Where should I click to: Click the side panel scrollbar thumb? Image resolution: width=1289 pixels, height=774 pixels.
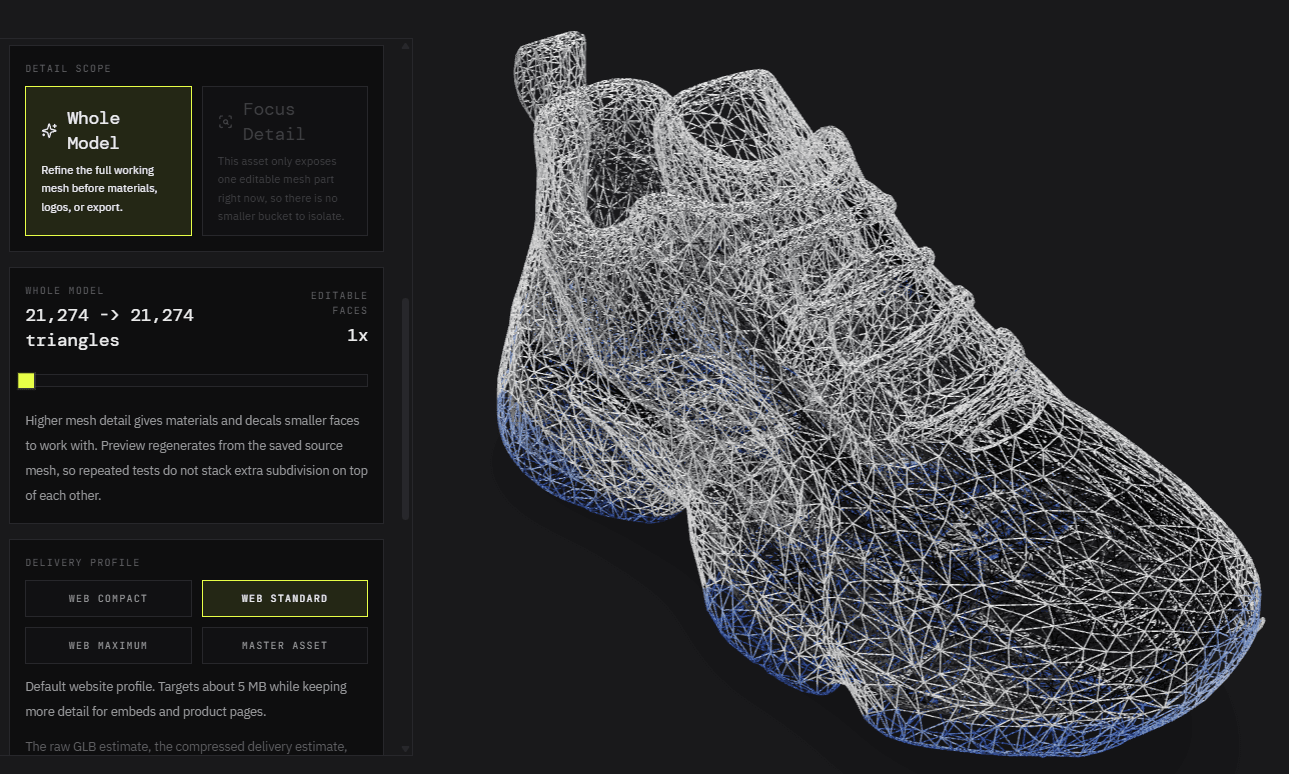(405, 408)
